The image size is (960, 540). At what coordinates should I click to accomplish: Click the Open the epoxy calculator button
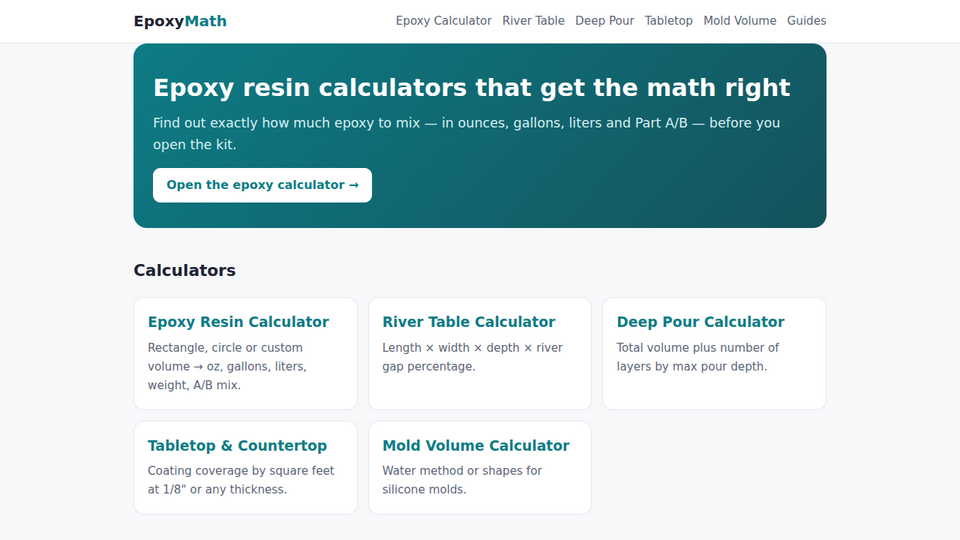tap(262, 185)
